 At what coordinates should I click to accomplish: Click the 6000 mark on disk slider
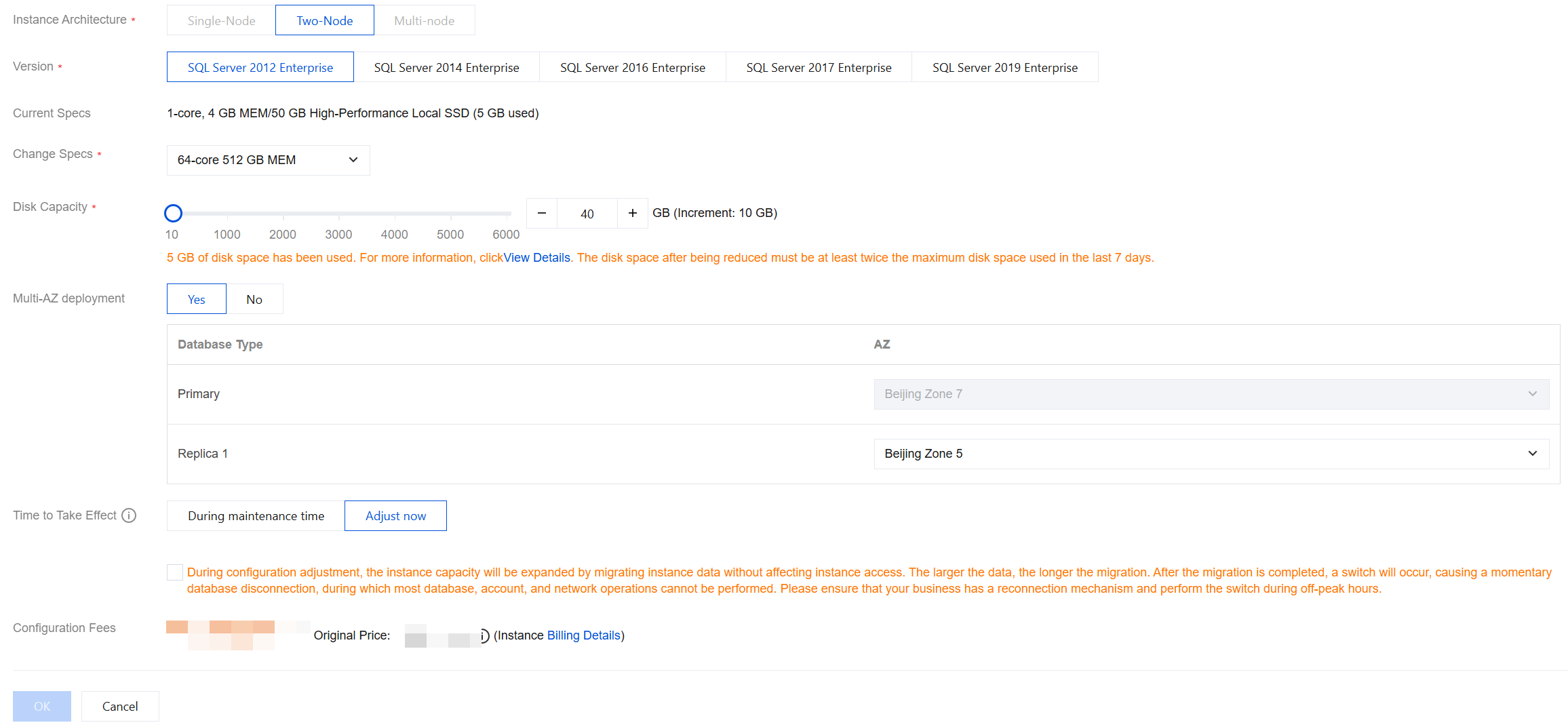[506, 235]
